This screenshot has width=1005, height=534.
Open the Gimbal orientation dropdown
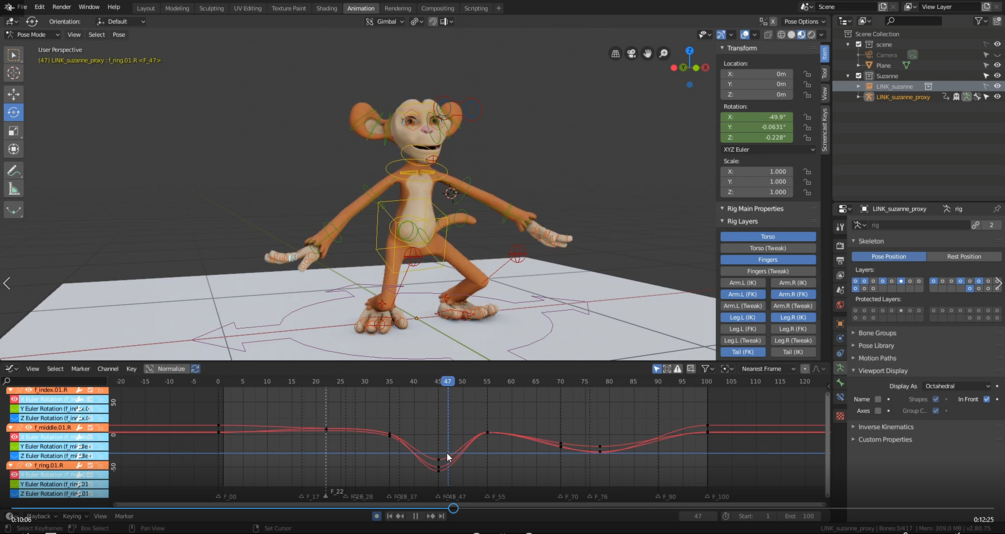[385, 21]
